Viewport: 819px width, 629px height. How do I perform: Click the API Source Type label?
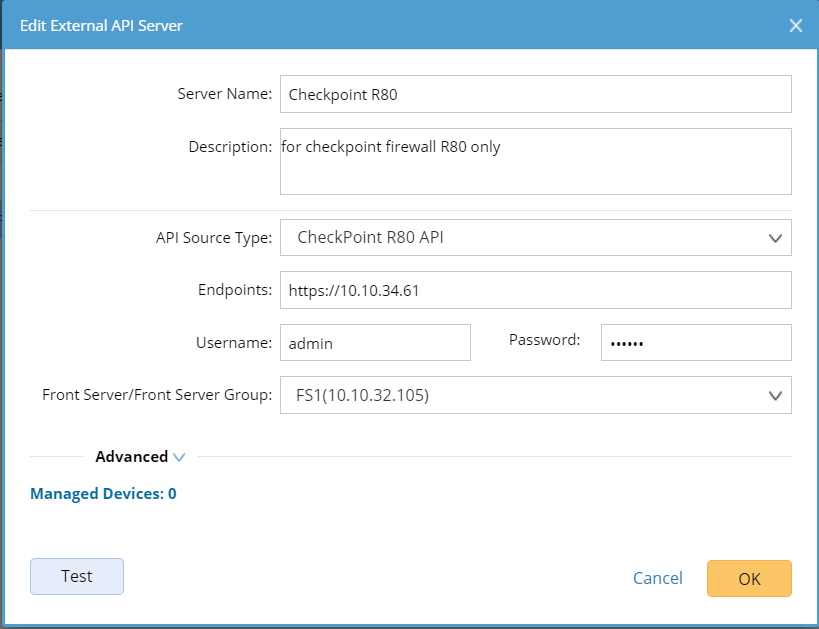pos(213,238)
